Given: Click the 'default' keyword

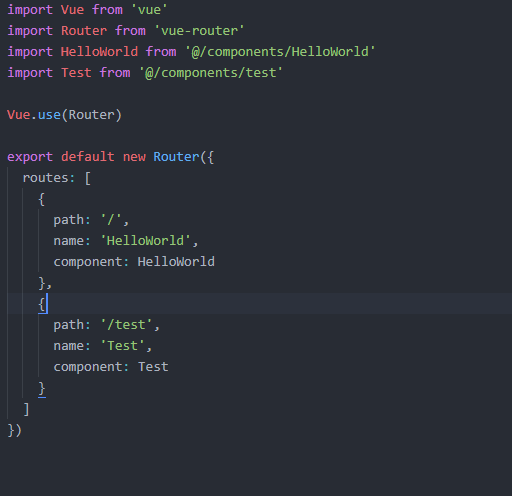Looking at the screenshot, I should [88, 157].
